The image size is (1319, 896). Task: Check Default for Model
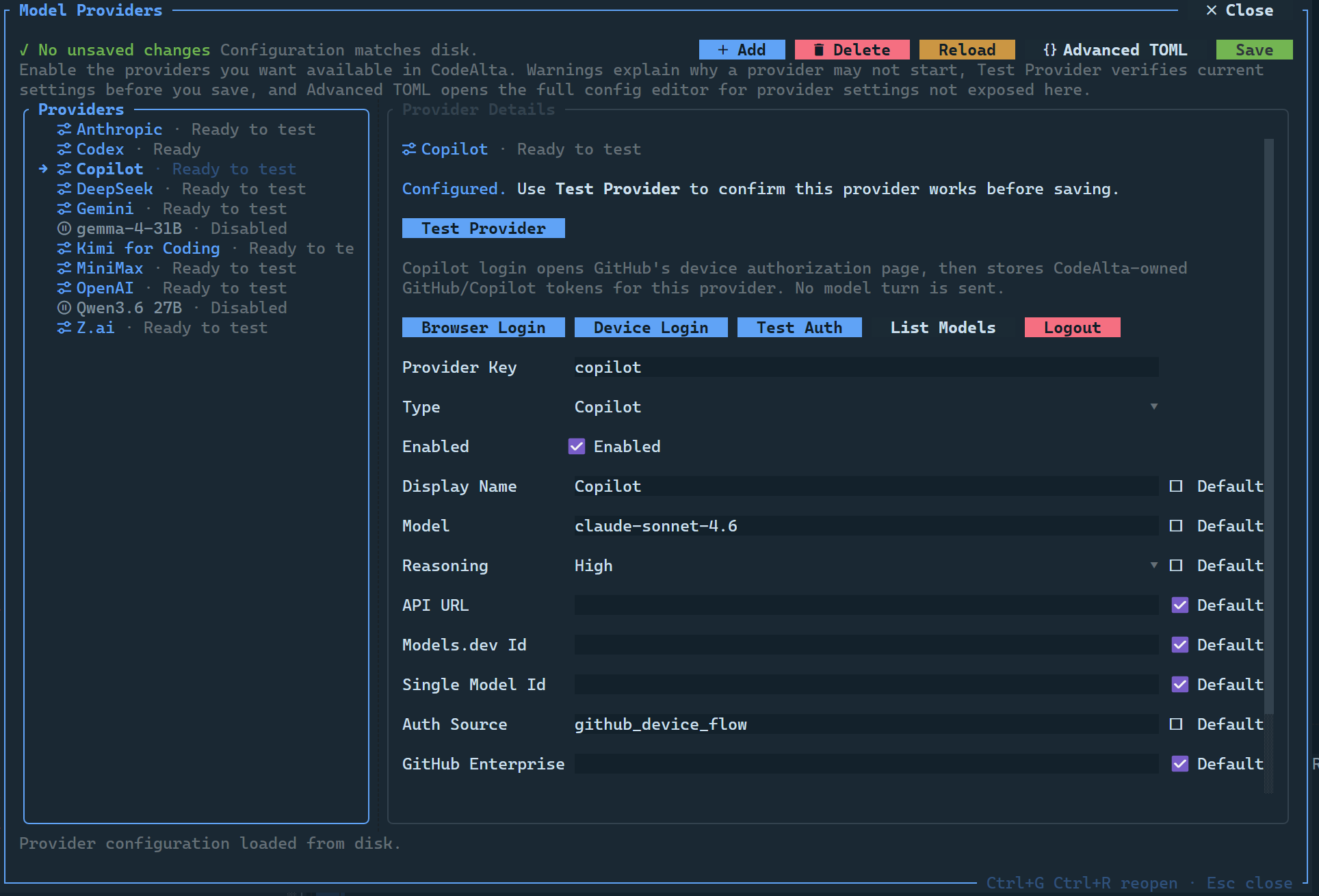(x=1176, y=526)
